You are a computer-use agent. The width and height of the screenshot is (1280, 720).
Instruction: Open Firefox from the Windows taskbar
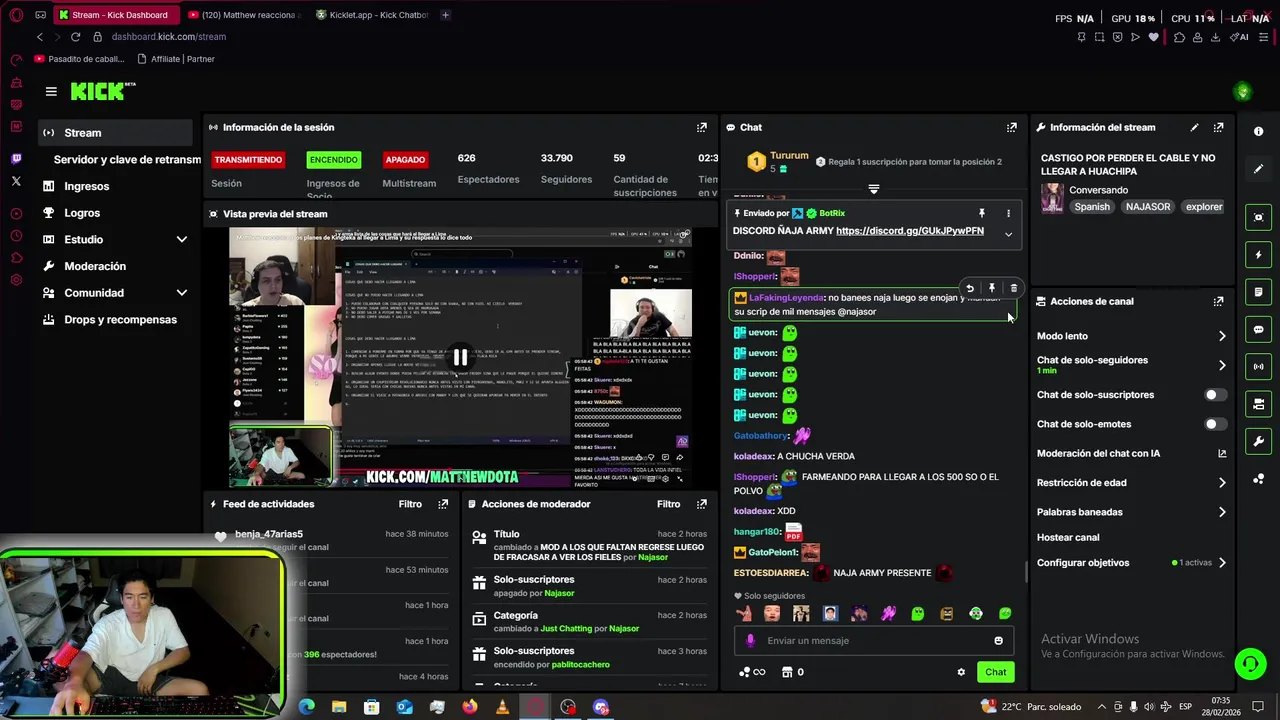pos(469,707)
